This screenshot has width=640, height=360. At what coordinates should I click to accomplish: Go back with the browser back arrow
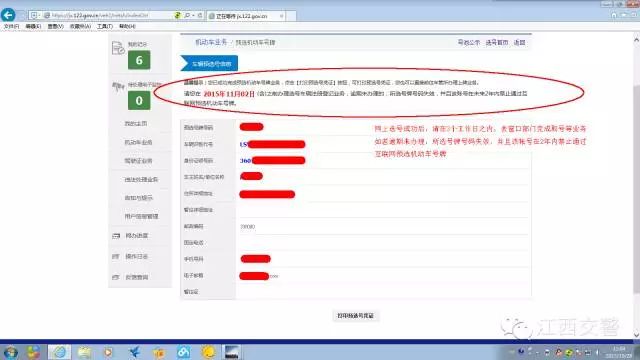8,15
